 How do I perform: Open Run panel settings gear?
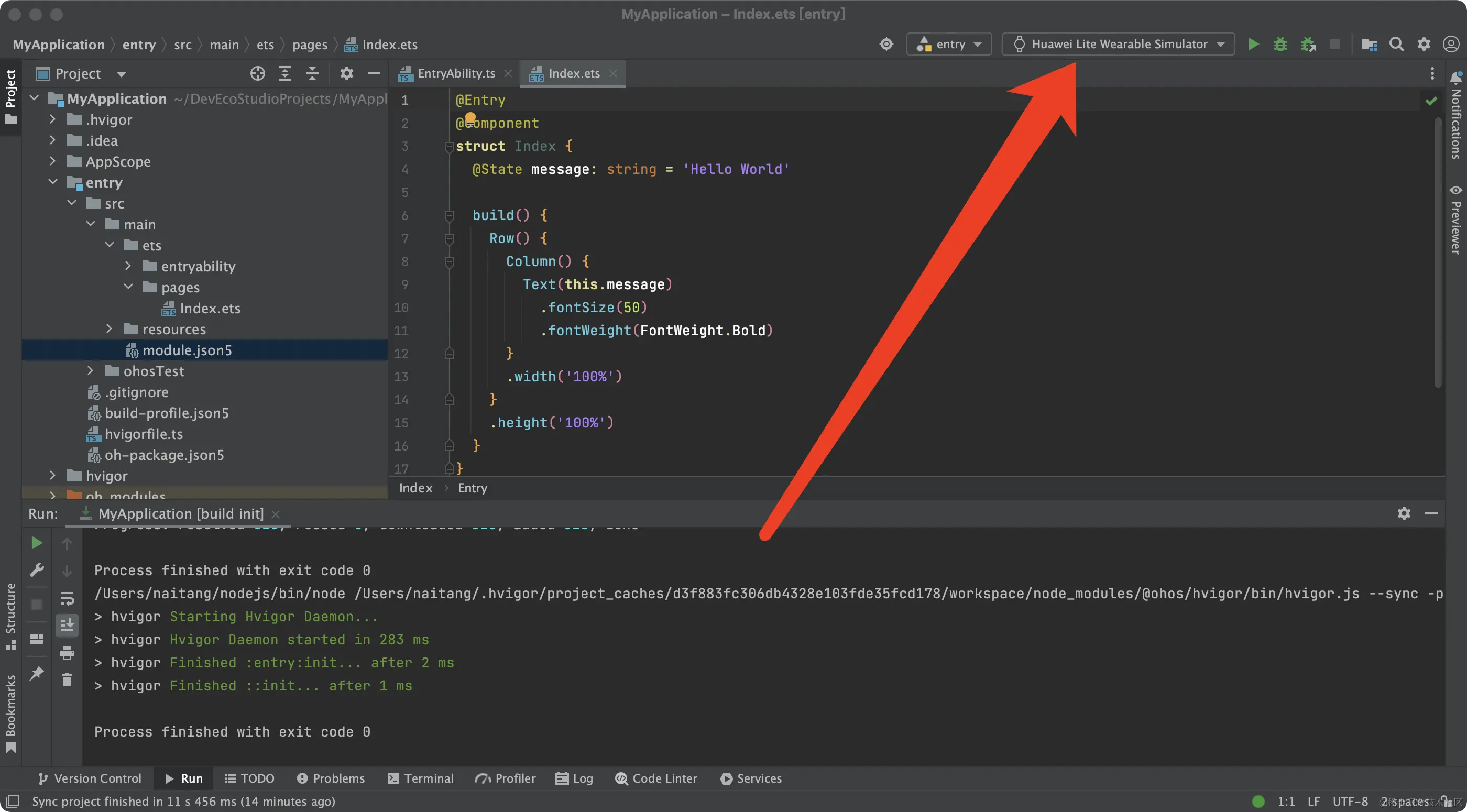[x=1404, y=513]
